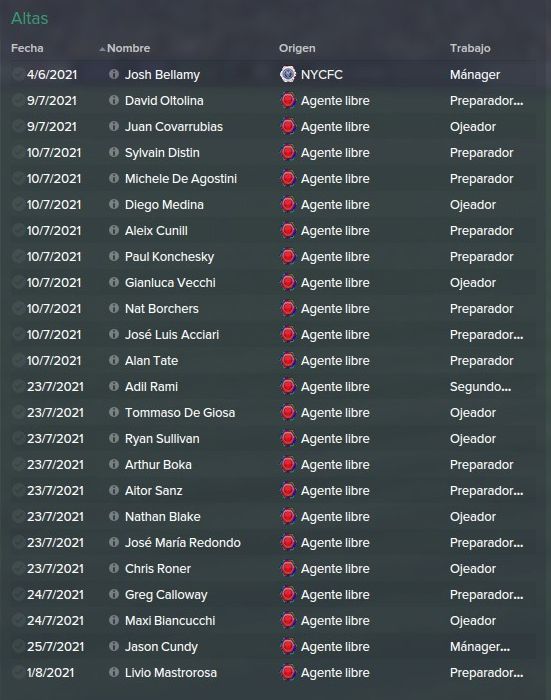The width and height of the screenshot is (551, 700).
Task: Click the info icon beside Josh Bellamy
Action: click(x=114, y=74)
